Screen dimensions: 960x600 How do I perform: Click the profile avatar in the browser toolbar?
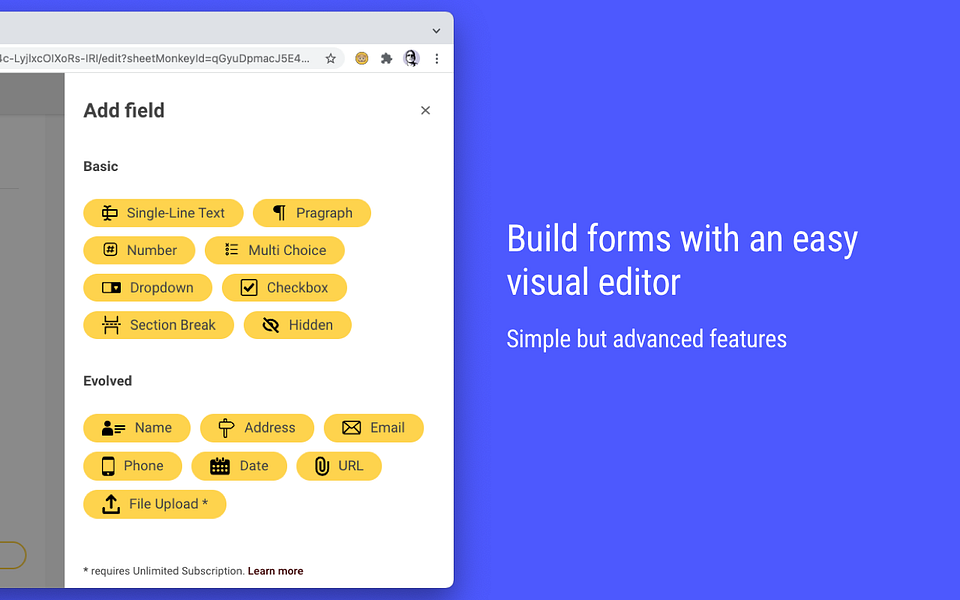point(411,58)
